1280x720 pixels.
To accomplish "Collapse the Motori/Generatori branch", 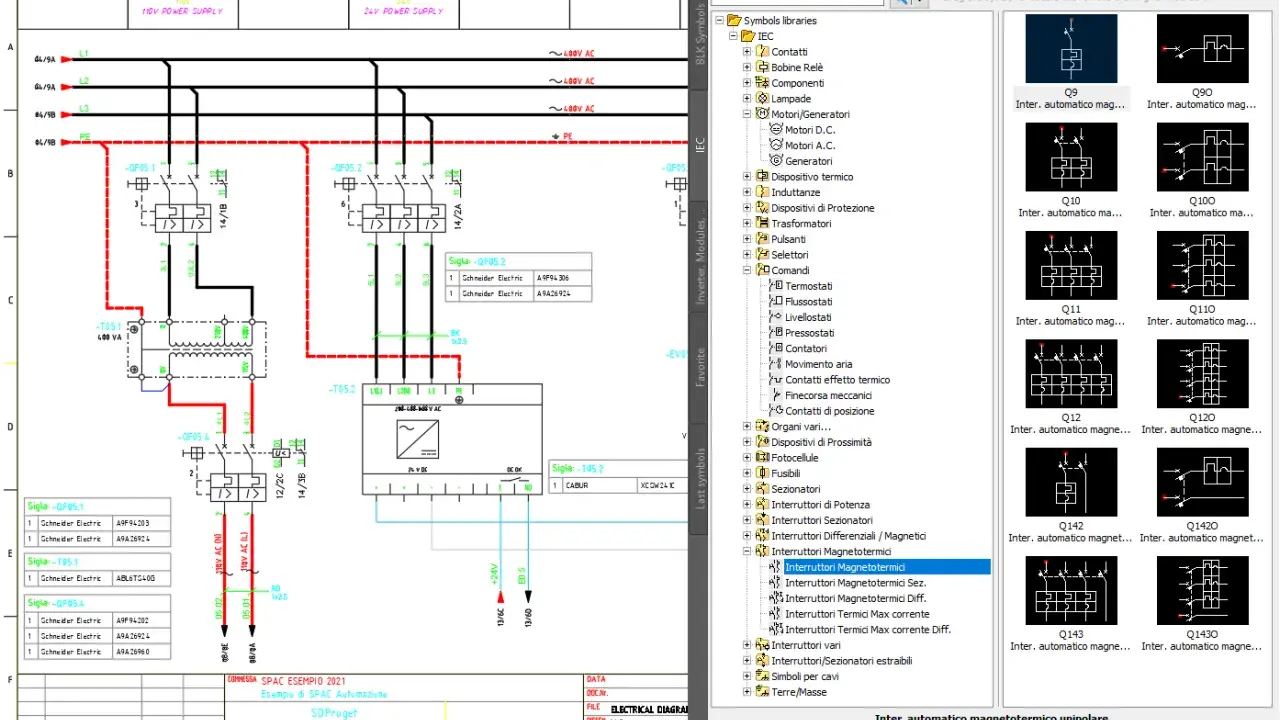I will (x=747, y=114).
